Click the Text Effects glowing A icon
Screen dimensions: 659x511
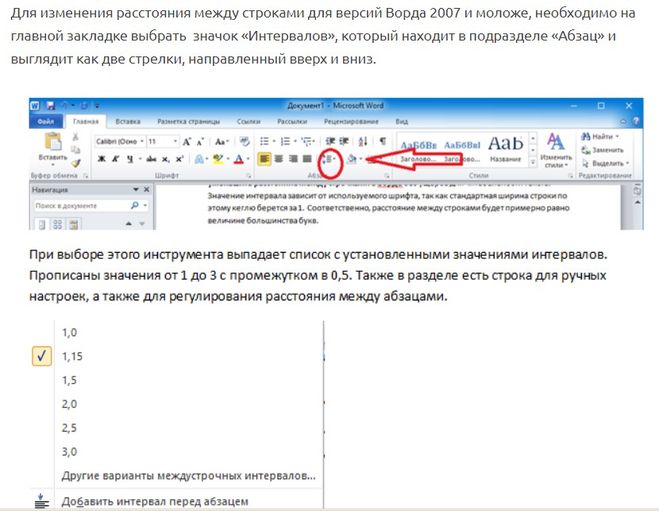199,159
